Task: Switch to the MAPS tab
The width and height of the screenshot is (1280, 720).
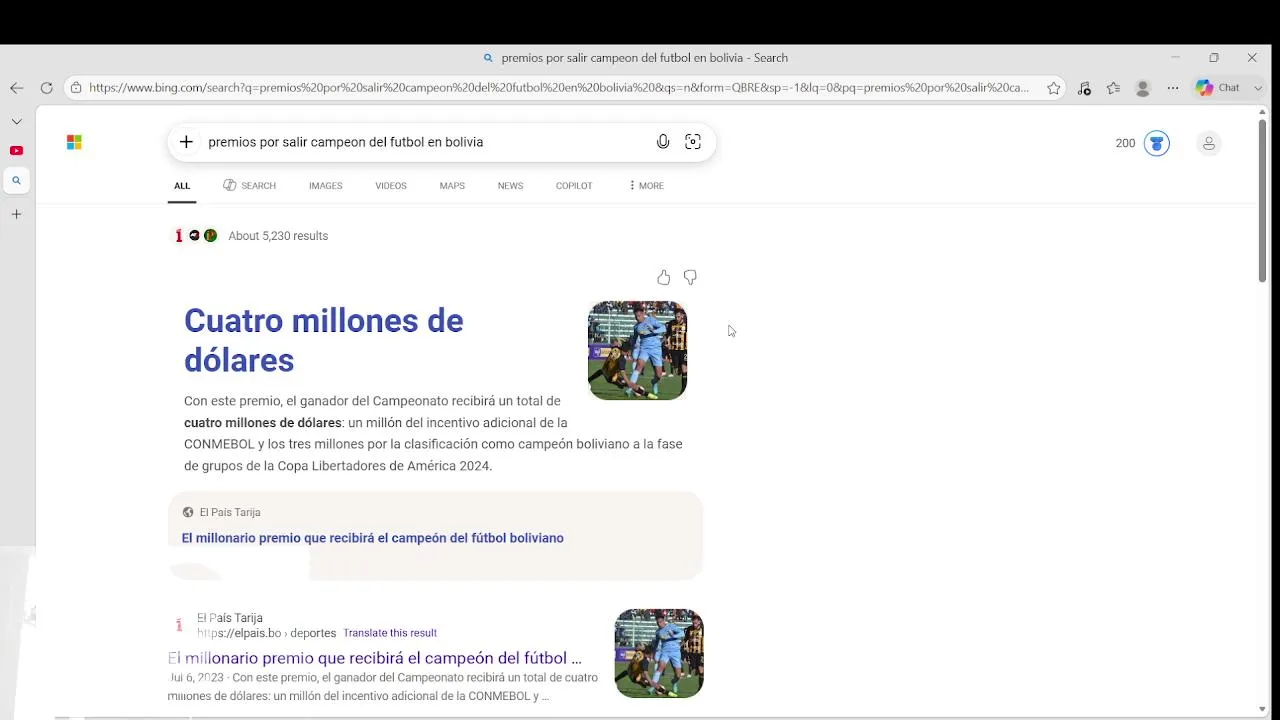Action: pyautogui.click(x=452, y=186)
